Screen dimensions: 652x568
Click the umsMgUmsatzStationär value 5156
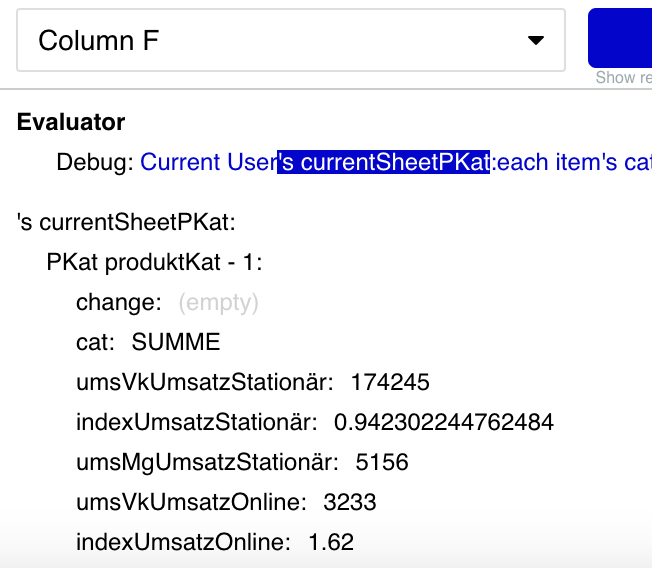381,462
